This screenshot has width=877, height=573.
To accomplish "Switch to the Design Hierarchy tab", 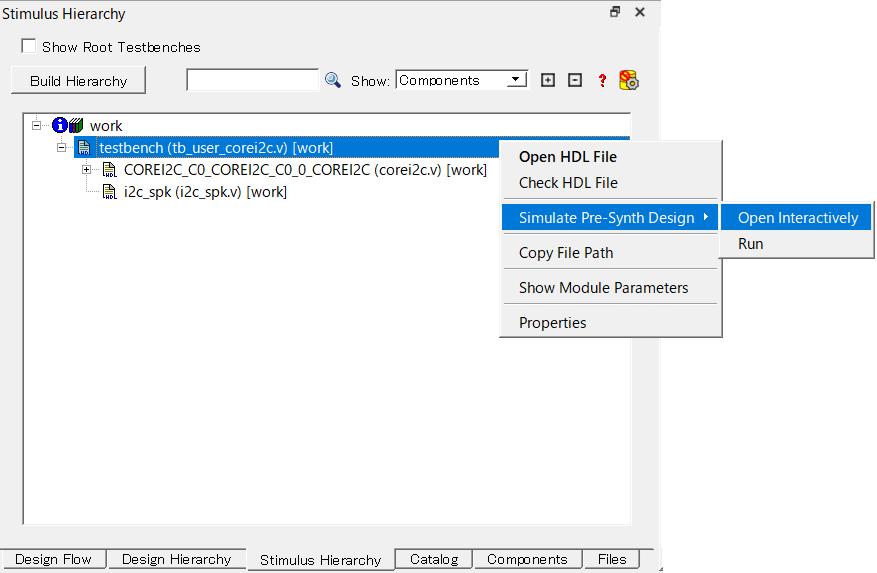I will tap(176, 559).
